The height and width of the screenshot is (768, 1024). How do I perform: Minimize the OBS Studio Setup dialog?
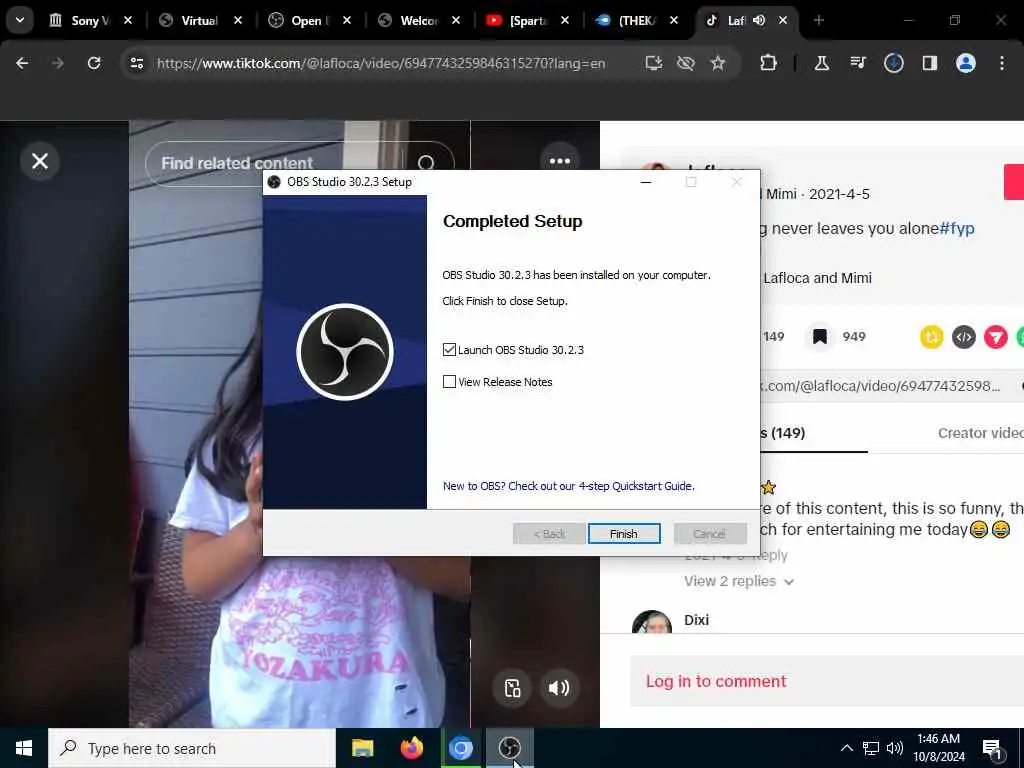tap(646, 182)
